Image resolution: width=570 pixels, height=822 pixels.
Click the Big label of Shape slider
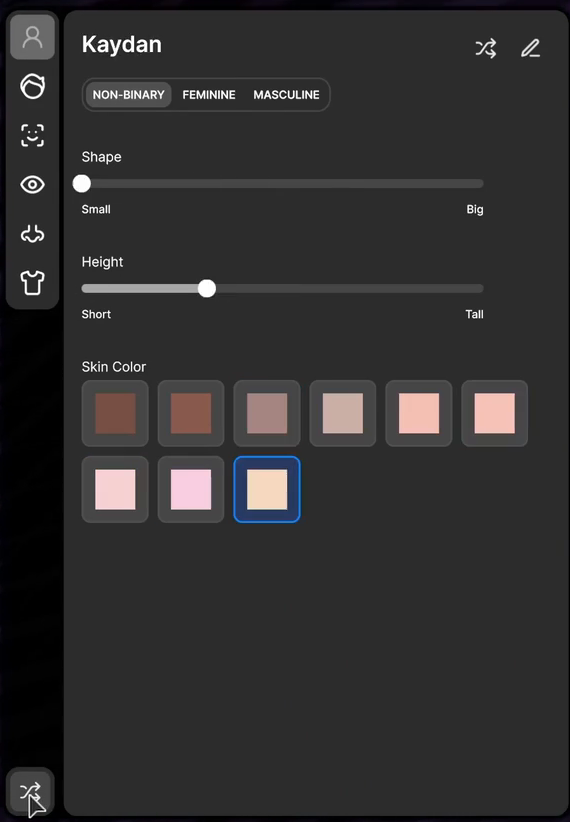coord(475,210)
